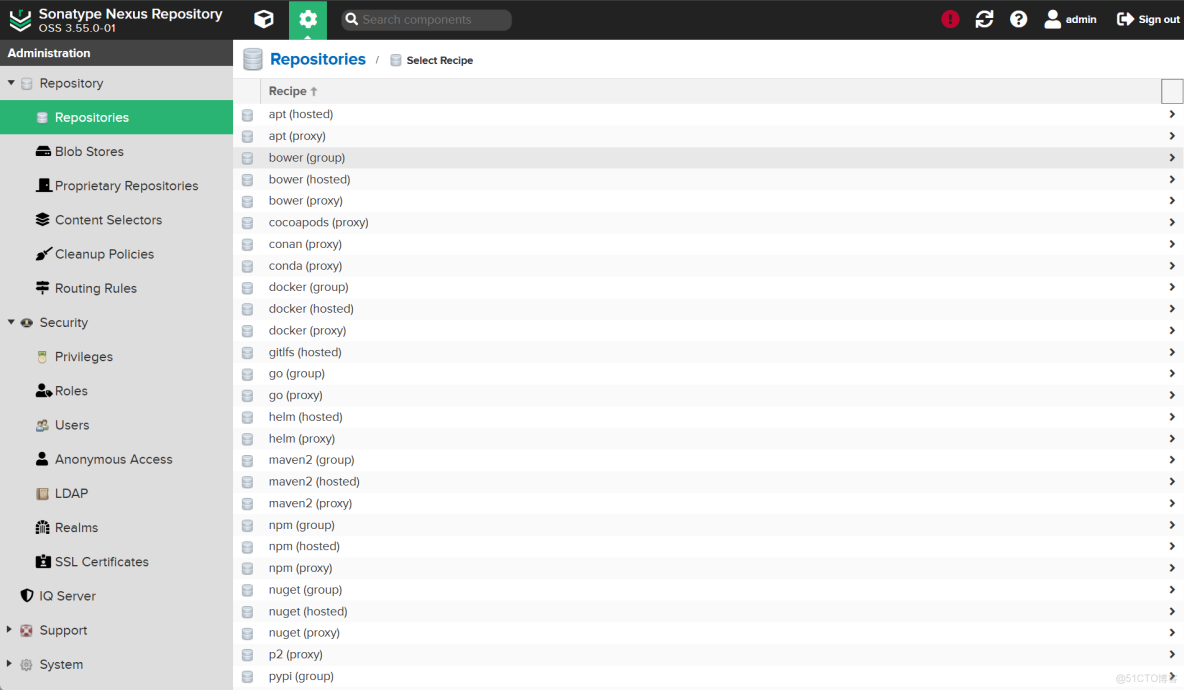Collapse the Security tree section
The width and height of the screenshot is (1184, 690).
point(11,322)
